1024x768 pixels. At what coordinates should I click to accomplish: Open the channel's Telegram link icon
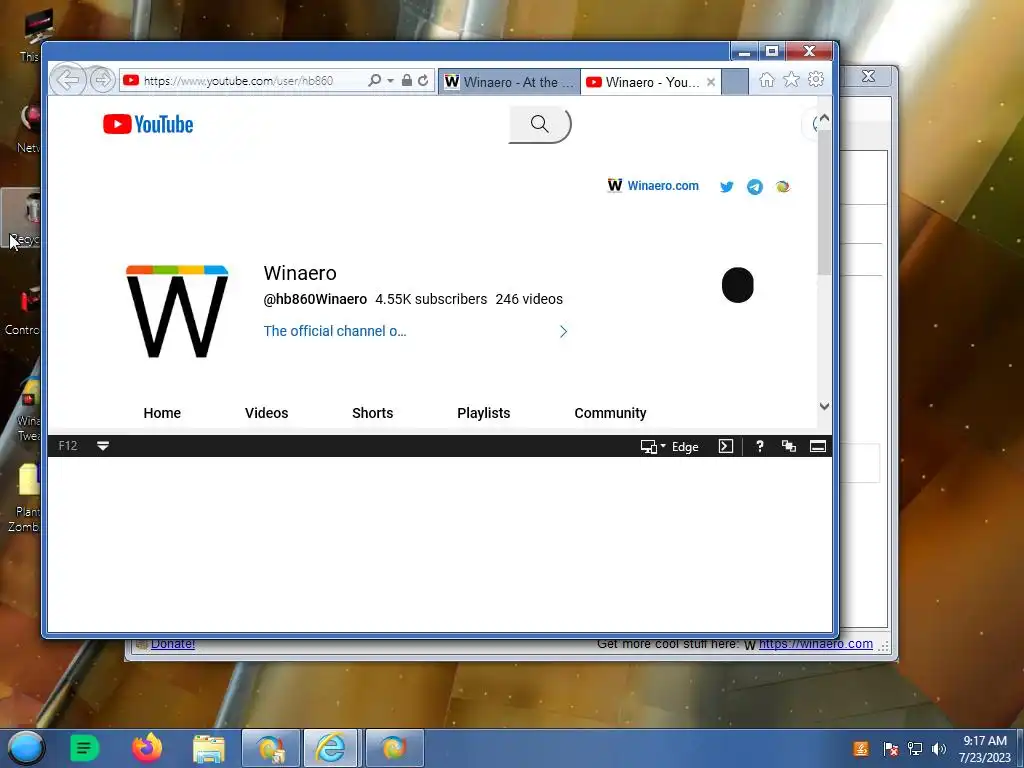pyautogui.click(x=755, y=187)
